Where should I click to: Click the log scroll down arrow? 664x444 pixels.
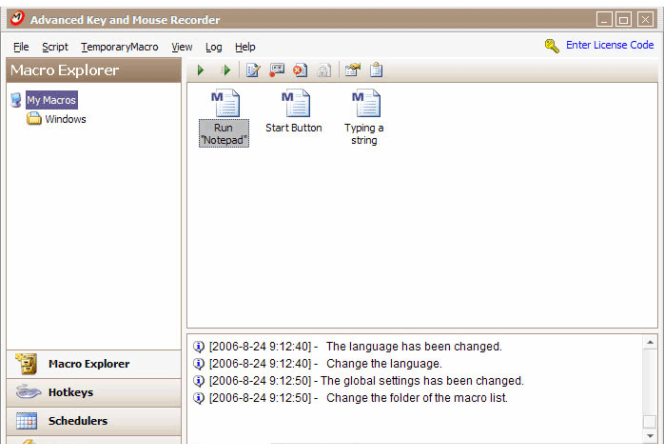[x=650, y=436]
